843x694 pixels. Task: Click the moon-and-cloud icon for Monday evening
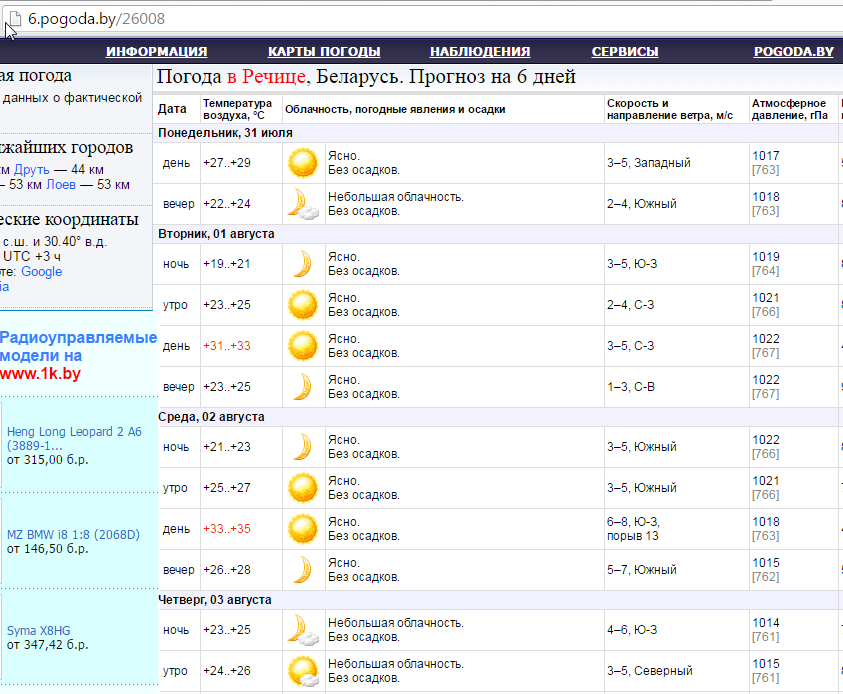302,204
